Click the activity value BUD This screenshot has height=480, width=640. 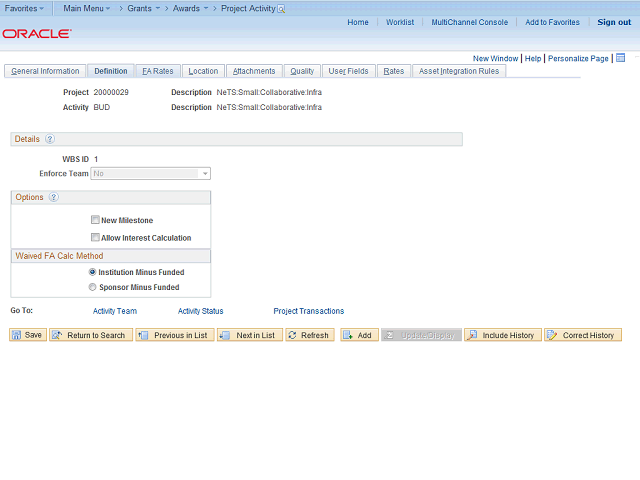click(x=102, y=107)
